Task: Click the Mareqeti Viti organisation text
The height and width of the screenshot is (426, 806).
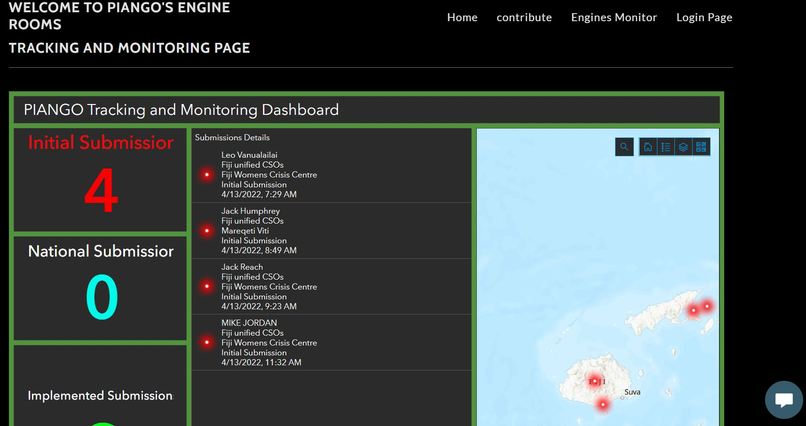Action: 245,231
